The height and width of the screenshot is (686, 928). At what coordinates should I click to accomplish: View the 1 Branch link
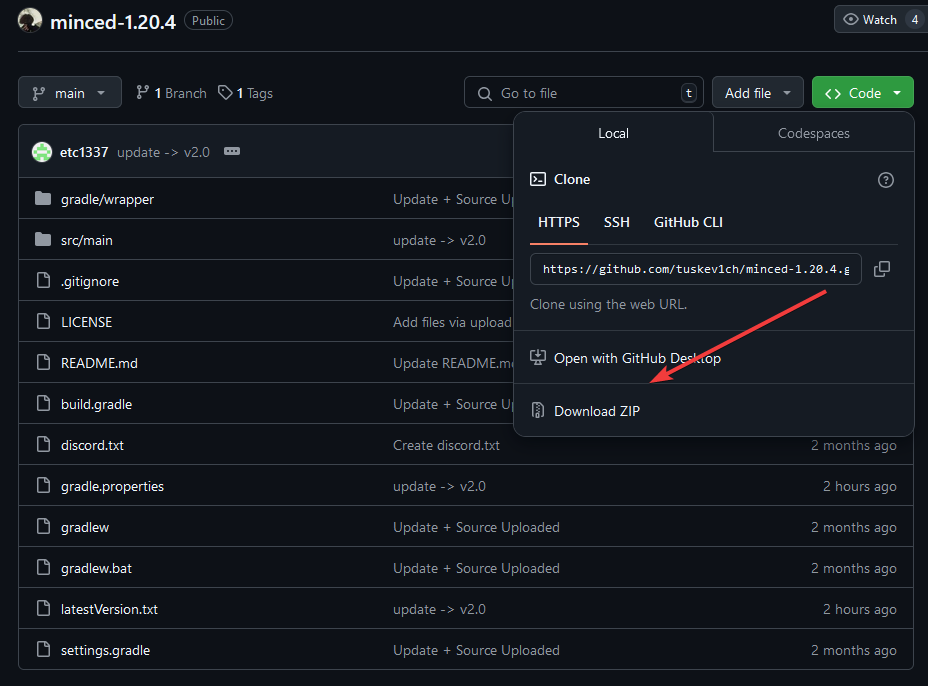(172, 93)
